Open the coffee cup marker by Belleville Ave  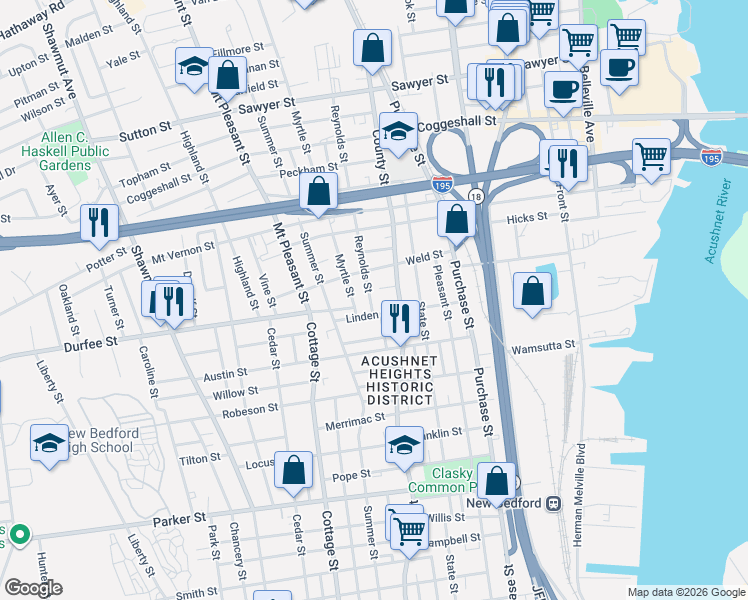[x=563, y=92]
